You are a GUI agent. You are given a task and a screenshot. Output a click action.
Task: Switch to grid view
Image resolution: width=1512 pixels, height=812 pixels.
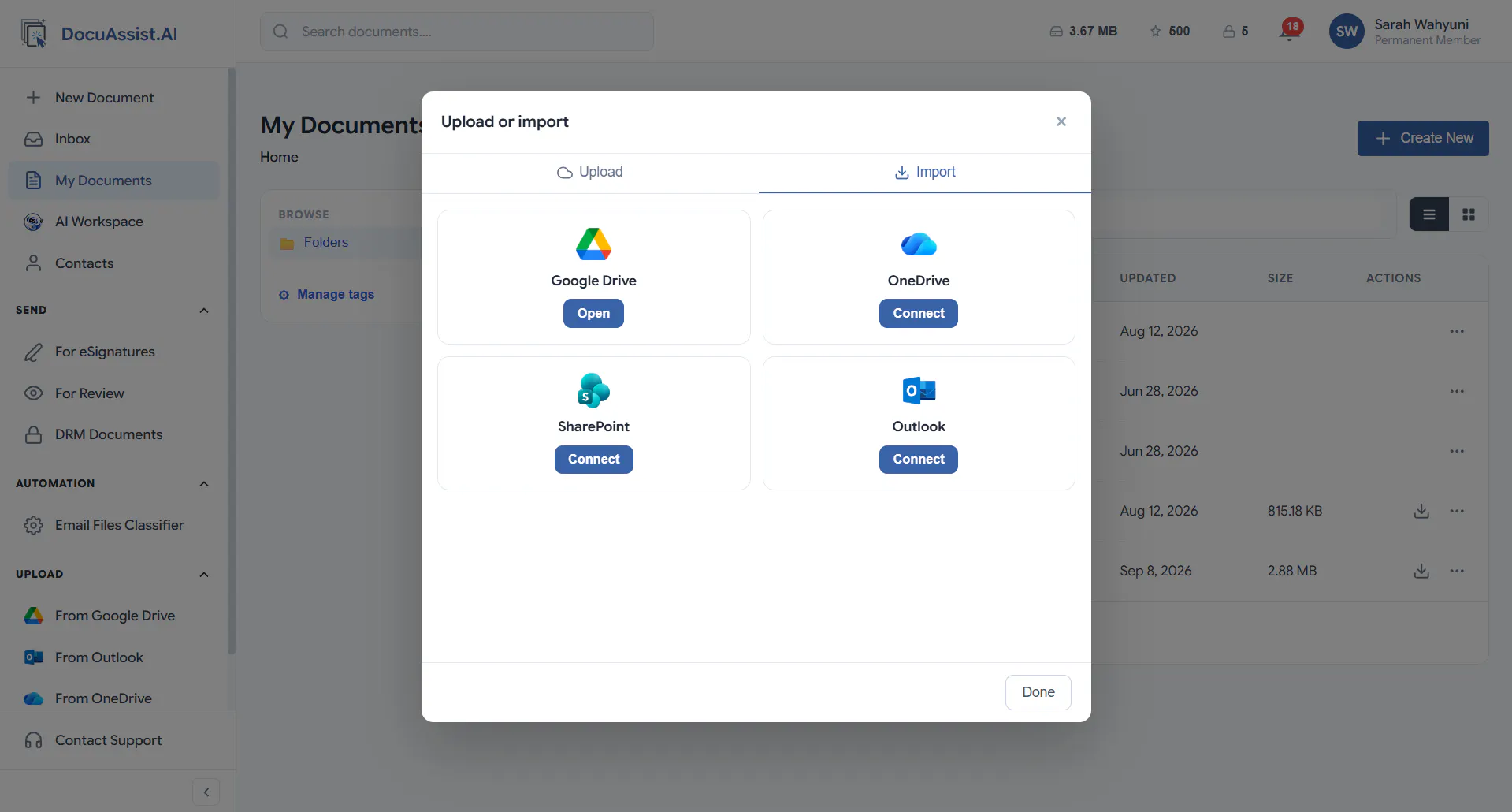pyautogui.click(x=1469, y=214)
